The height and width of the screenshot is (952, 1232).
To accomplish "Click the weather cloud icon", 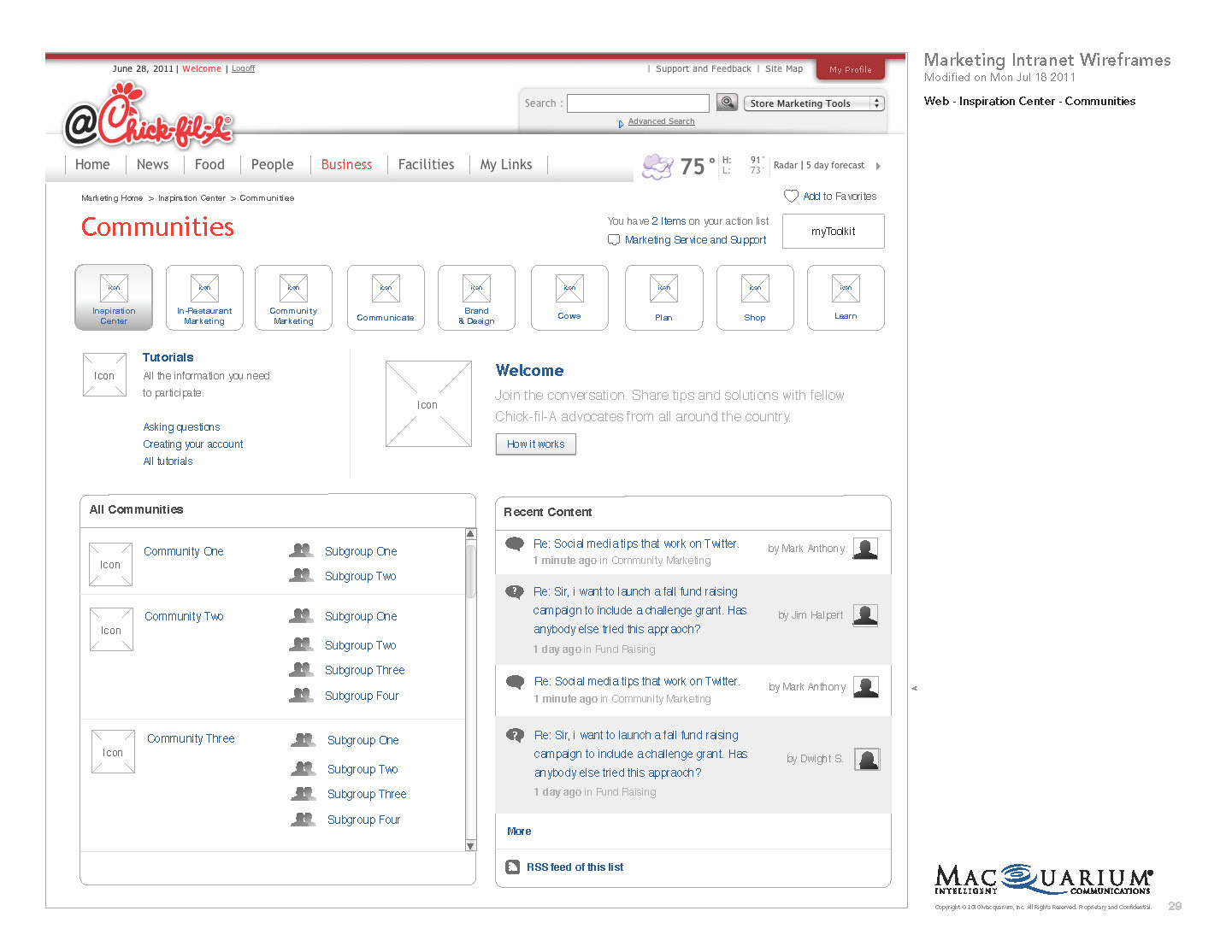I will click(x=657, y=166).
